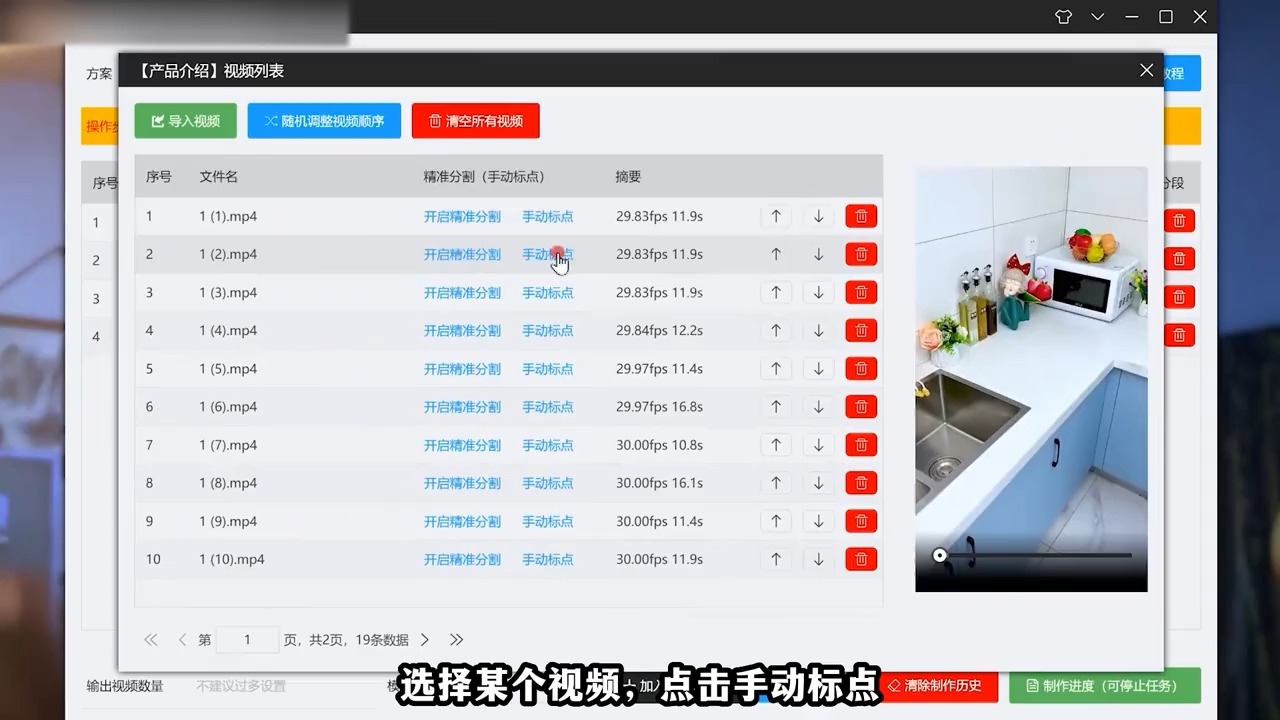This screenshot has width=1280, height=720.
Task: Move 1 (9).mp4 down with arrow
Action: pyautogui.click(x=818, y=521)
